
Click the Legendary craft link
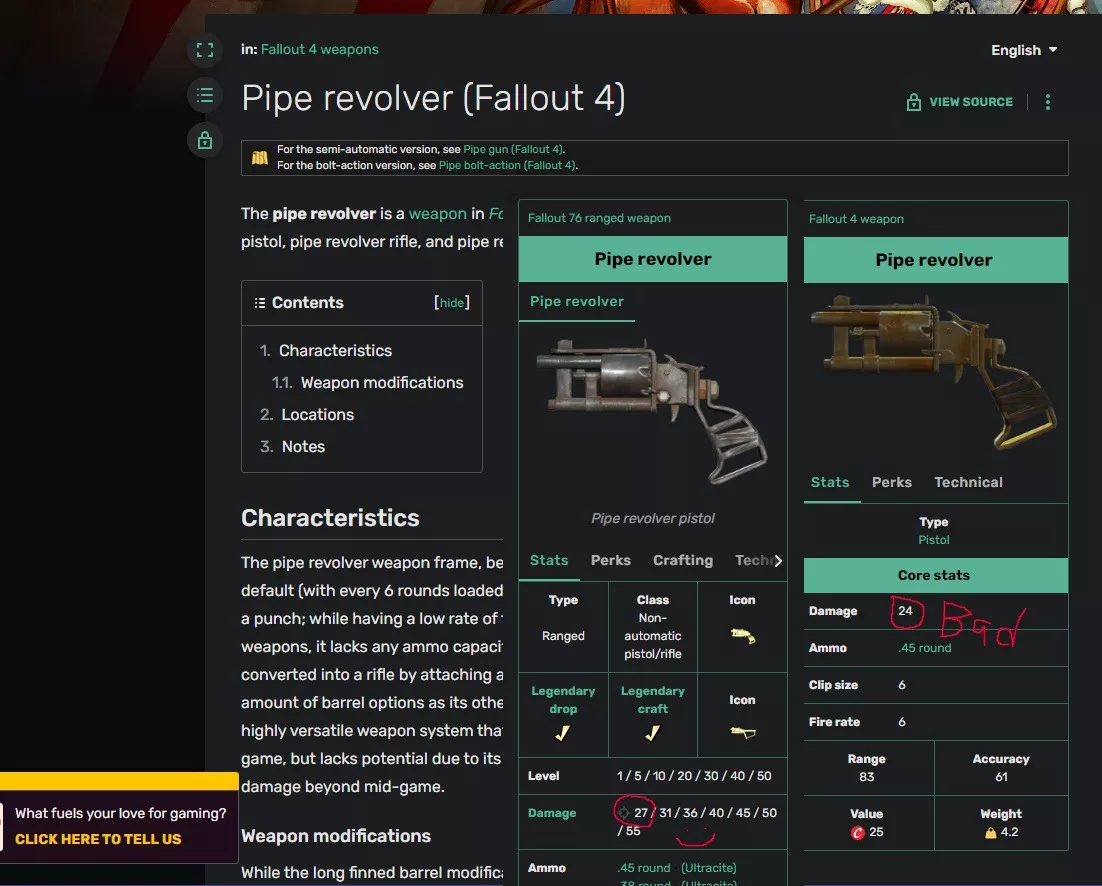652,700
